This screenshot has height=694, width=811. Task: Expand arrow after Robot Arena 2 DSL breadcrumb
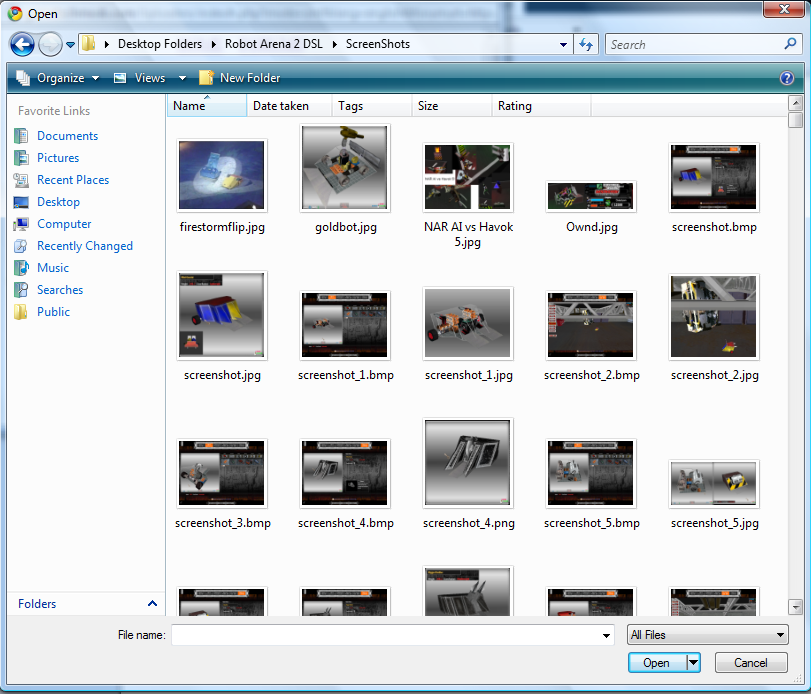point(335,44)
